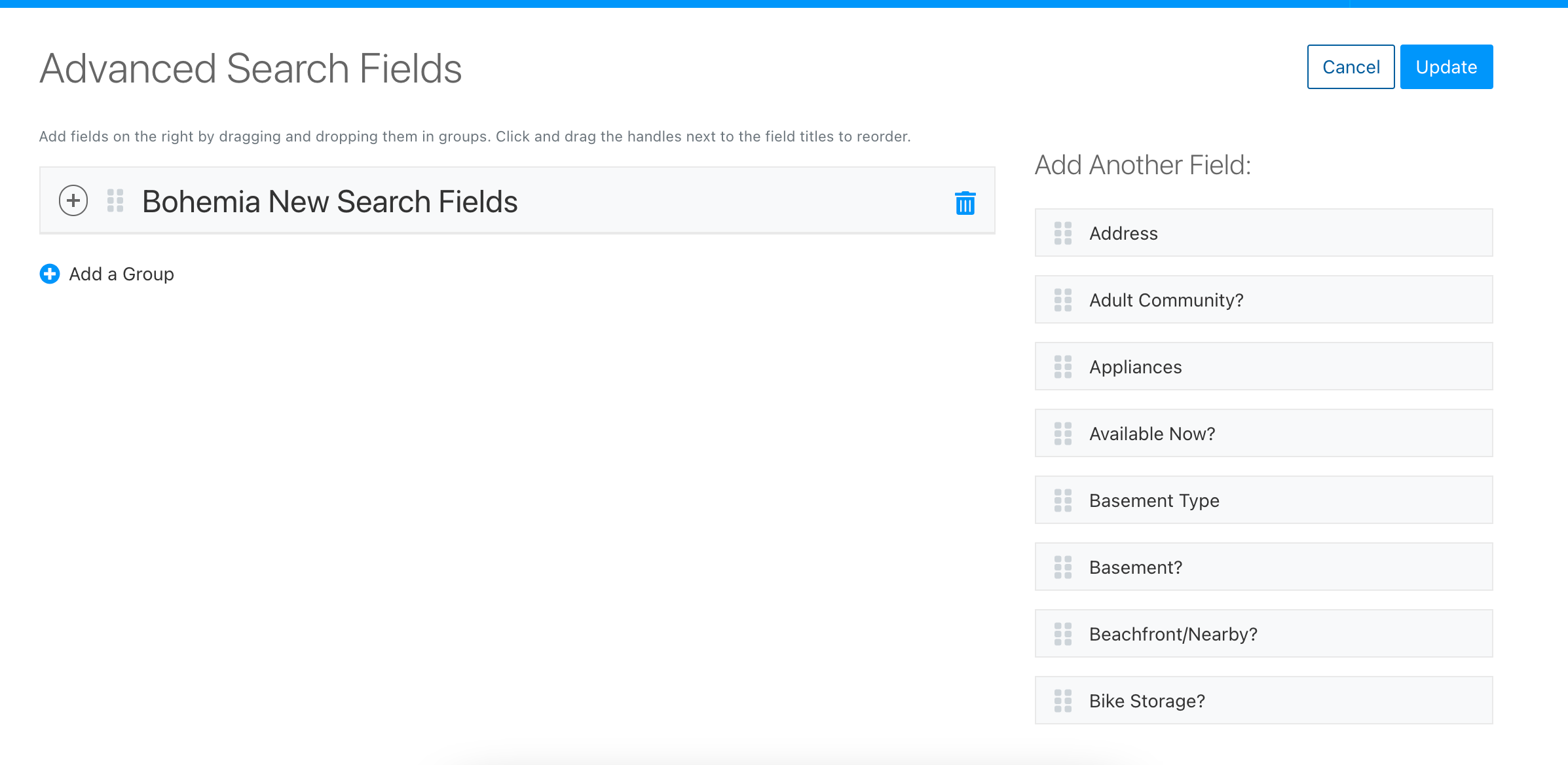
Task: Click the Basement Type drag handle
Action: tap(1063, 500)
